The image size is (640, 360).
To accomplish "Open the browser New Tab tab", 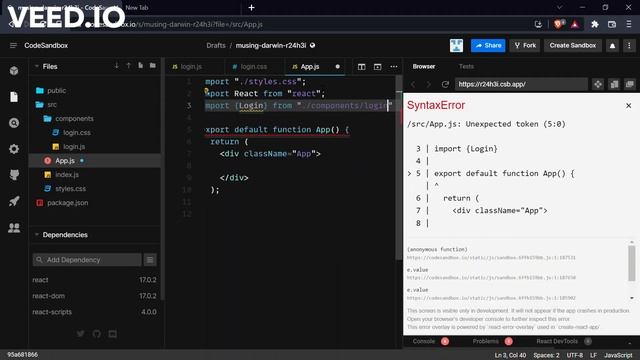I will 137,7.
